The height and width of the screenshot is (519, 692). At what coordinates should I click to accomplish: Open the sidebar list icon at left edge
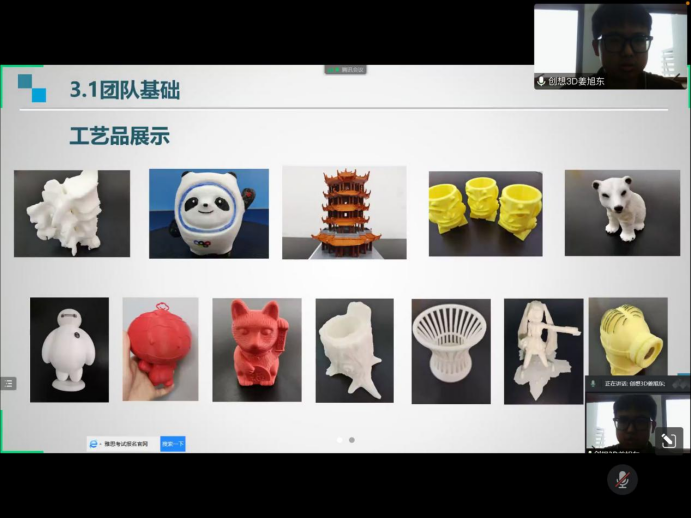(8, 383)
